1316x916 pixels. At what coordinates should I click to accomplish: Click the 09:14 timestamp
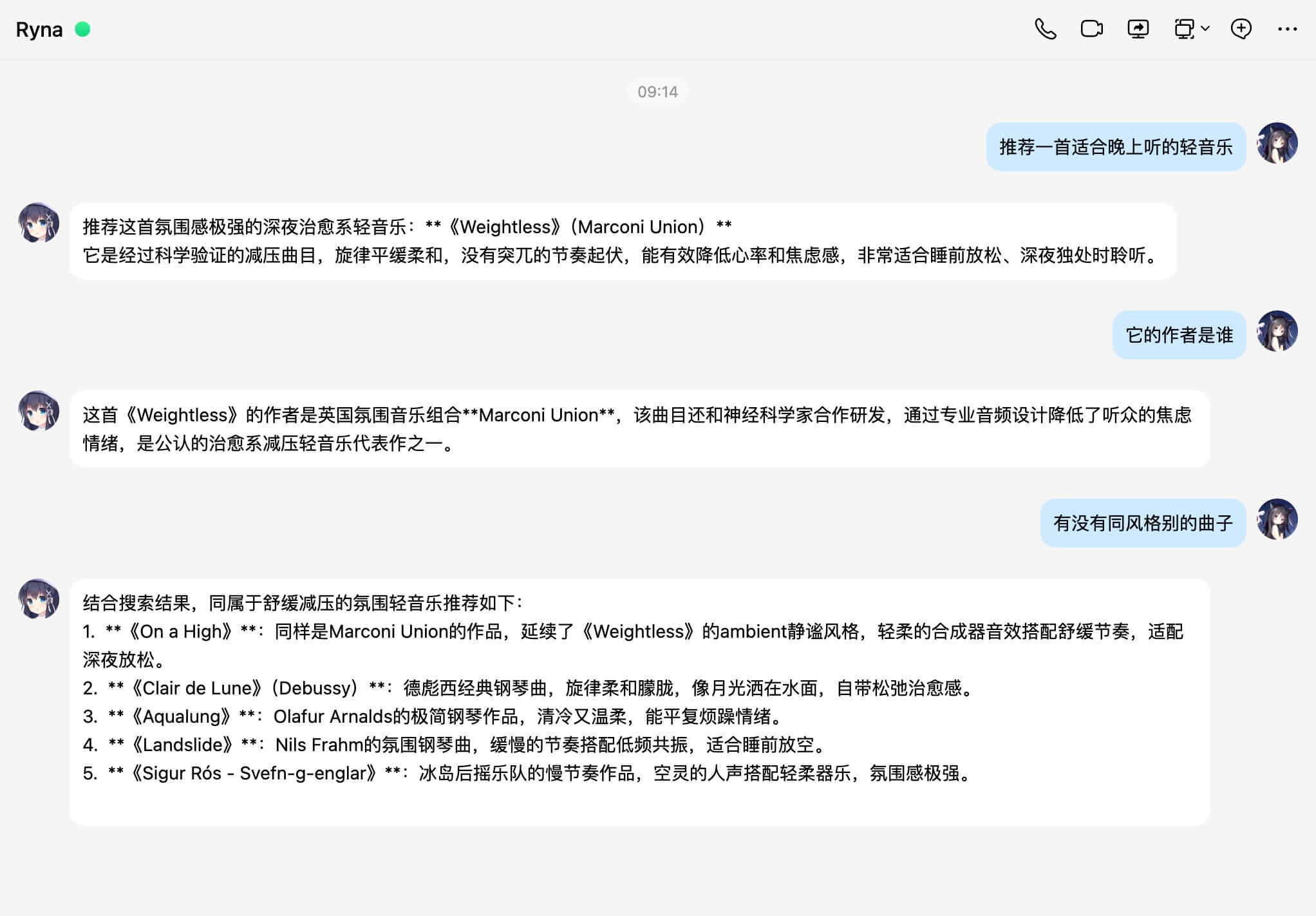pyautogui.click(x=657, y=91)
